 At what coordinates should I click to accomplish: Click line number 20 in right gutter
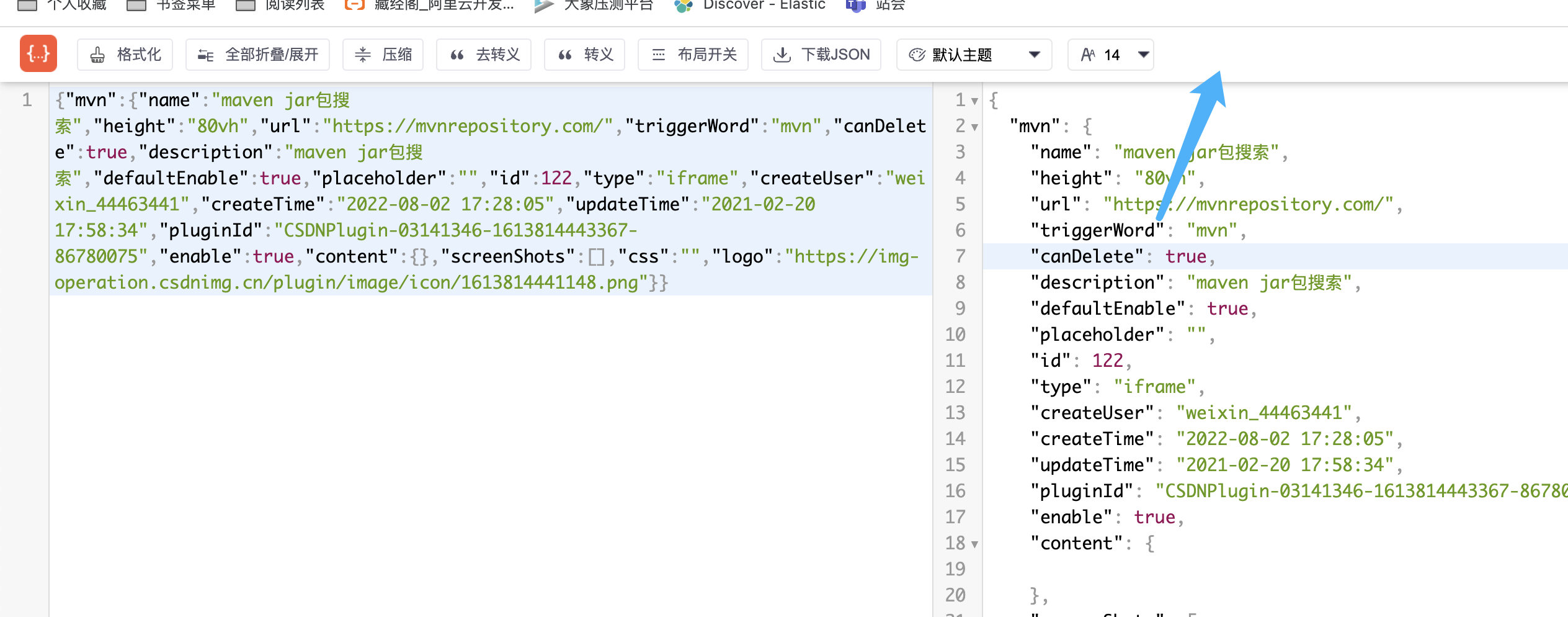coord(955,595)
